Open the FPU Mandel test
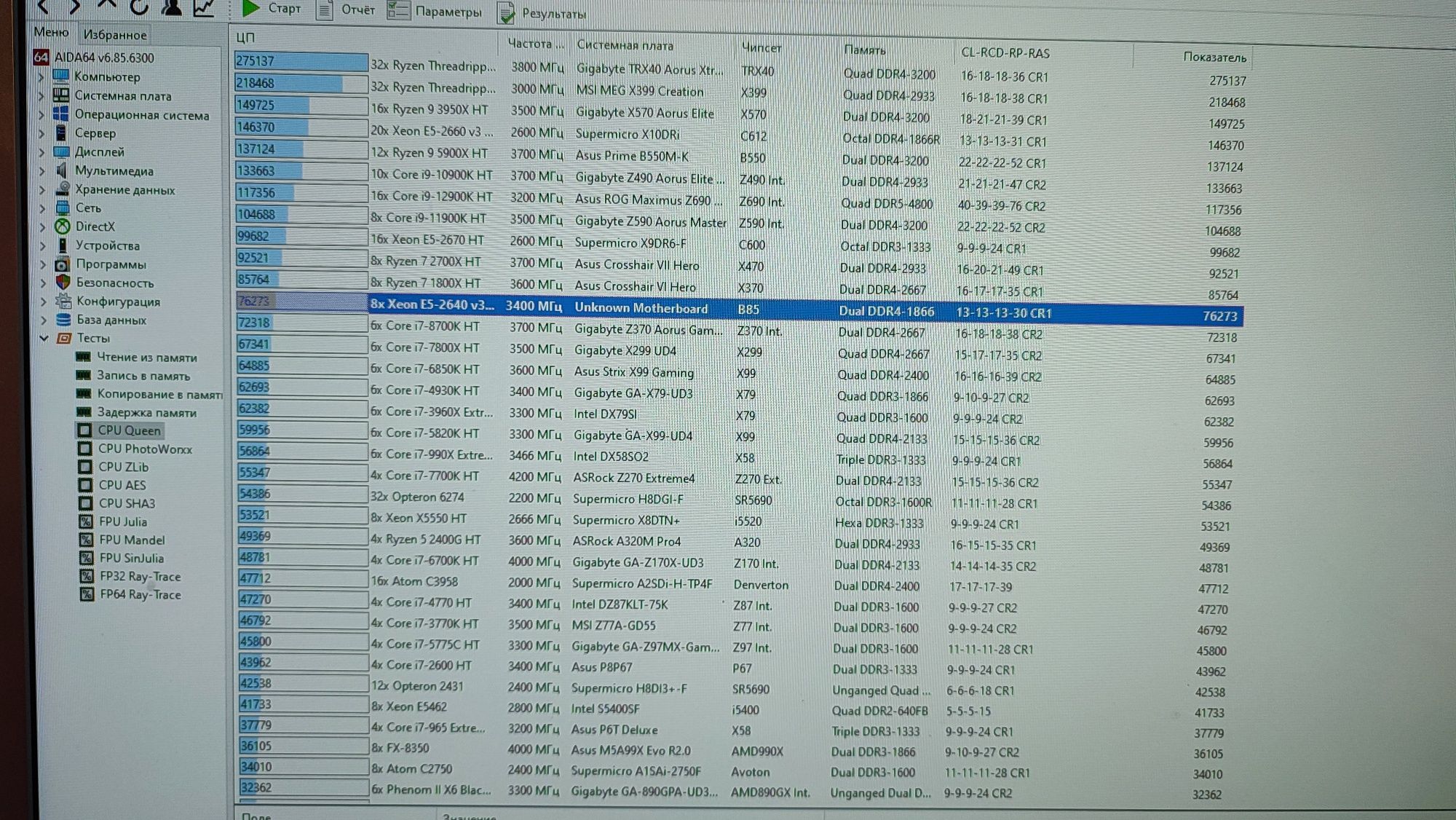 click(132, 540)
